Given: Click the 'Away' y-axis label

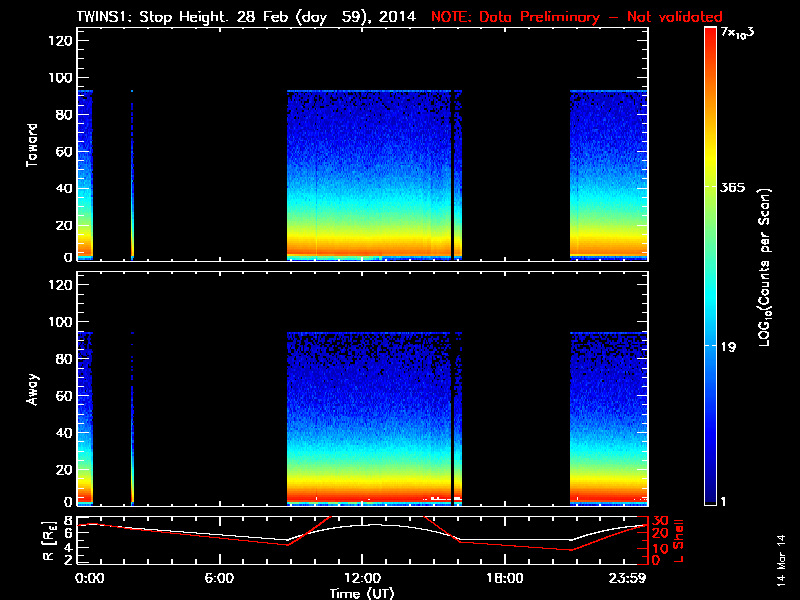Looking at the screenshot, I should click(x=33, y=389).
